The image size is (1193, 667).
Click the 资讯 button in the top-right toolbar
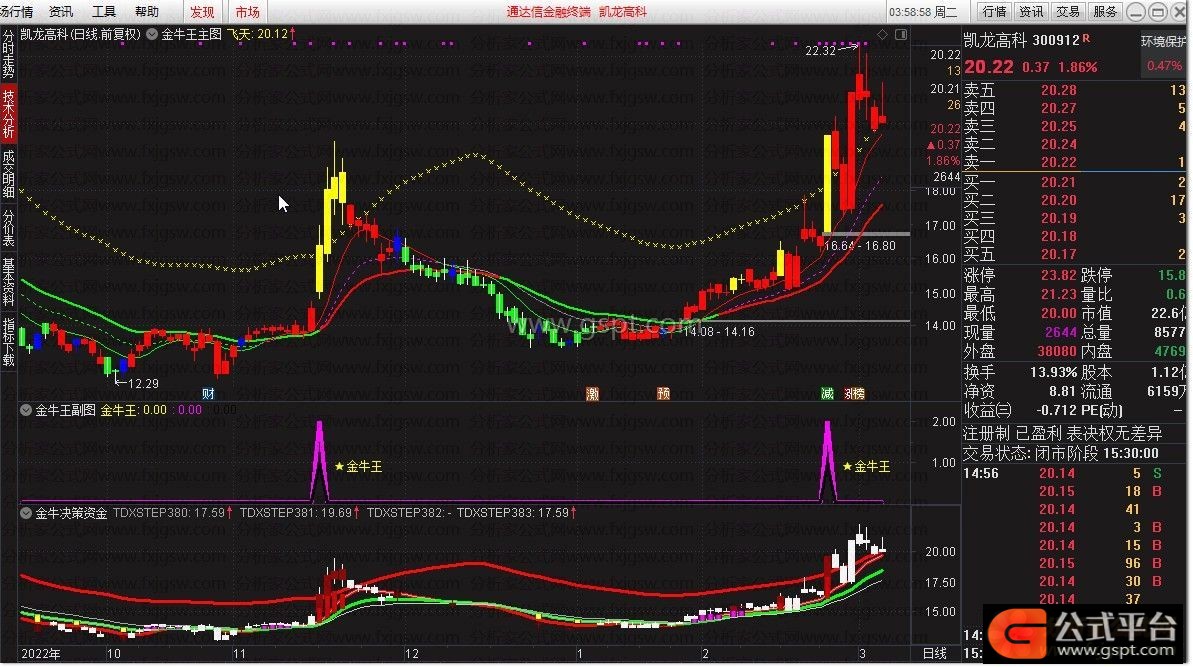pos(1031,11)
